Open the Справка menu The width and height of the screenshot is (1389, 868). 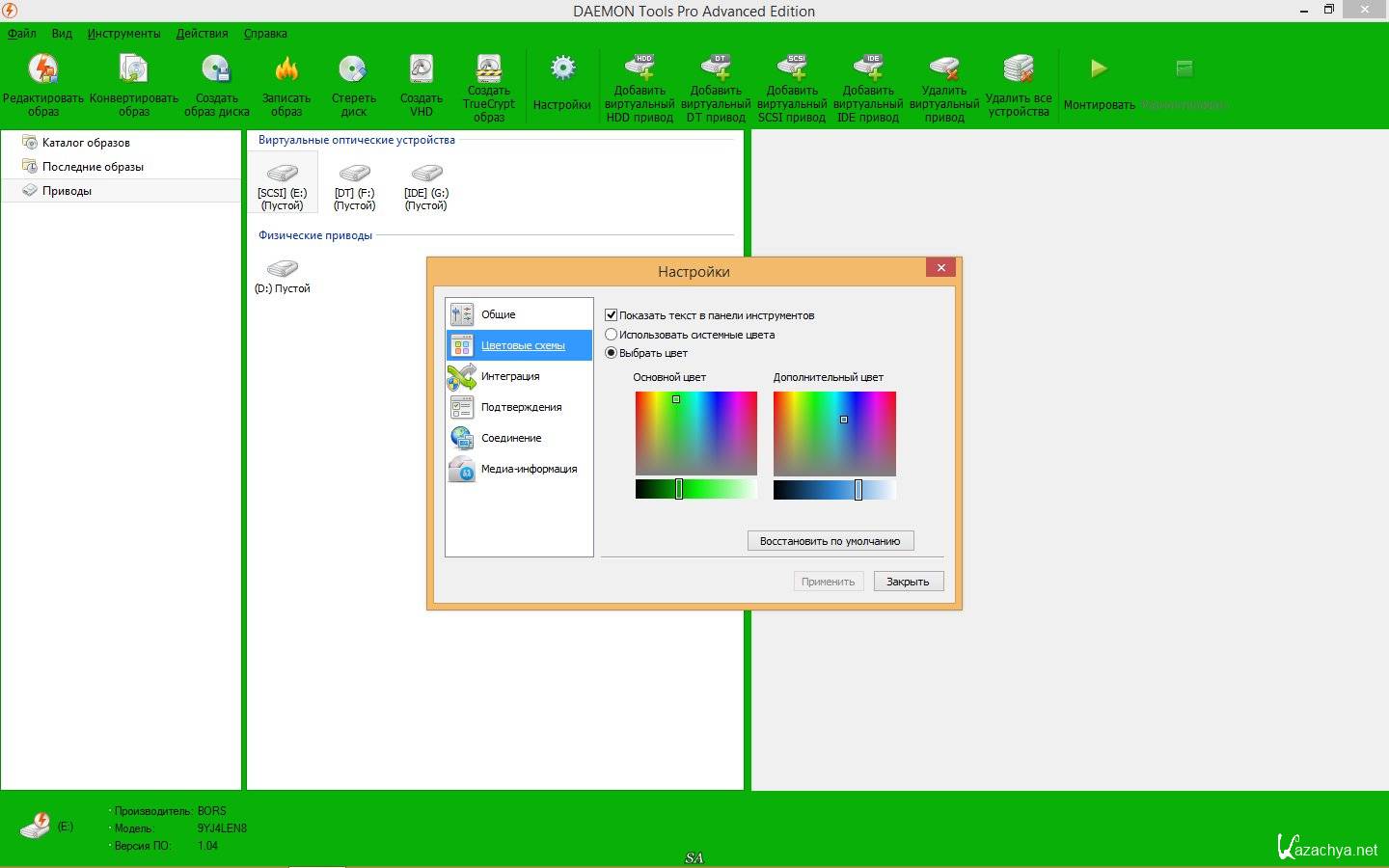(x=265, y=34)
